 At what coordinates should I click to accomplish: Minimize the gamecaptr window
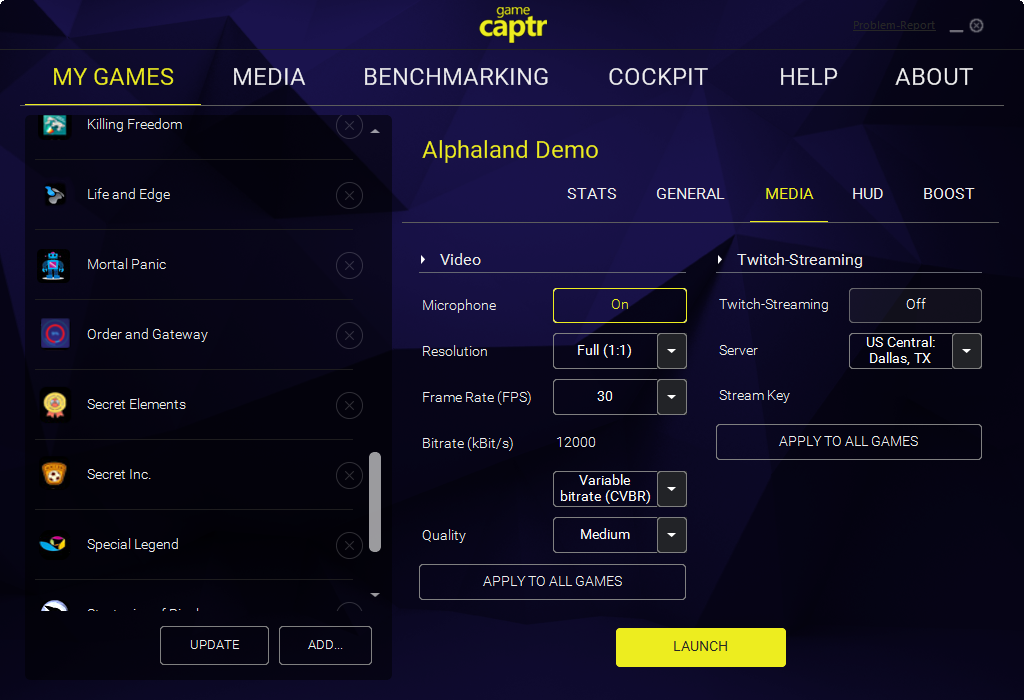point(956,30)
